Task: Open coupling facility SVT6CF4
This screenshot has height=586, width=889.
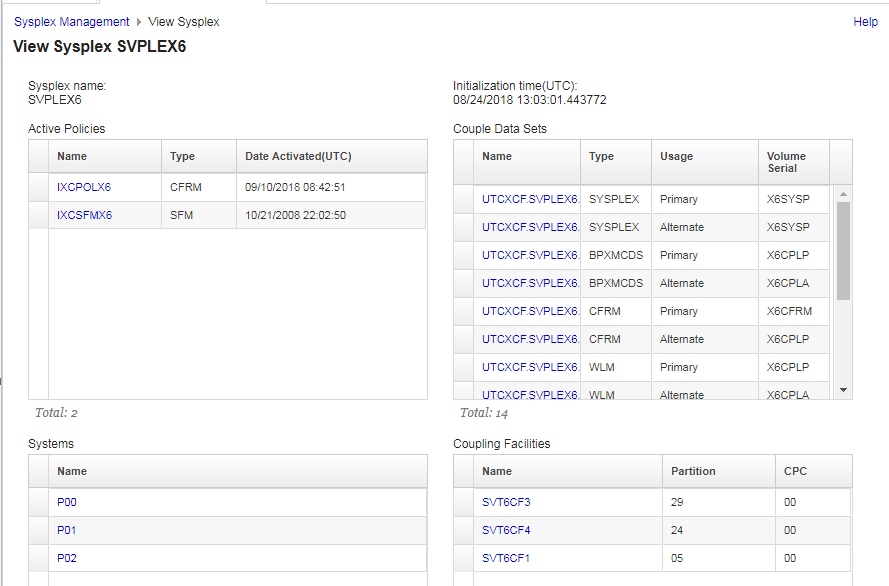Action: (506, 530)
